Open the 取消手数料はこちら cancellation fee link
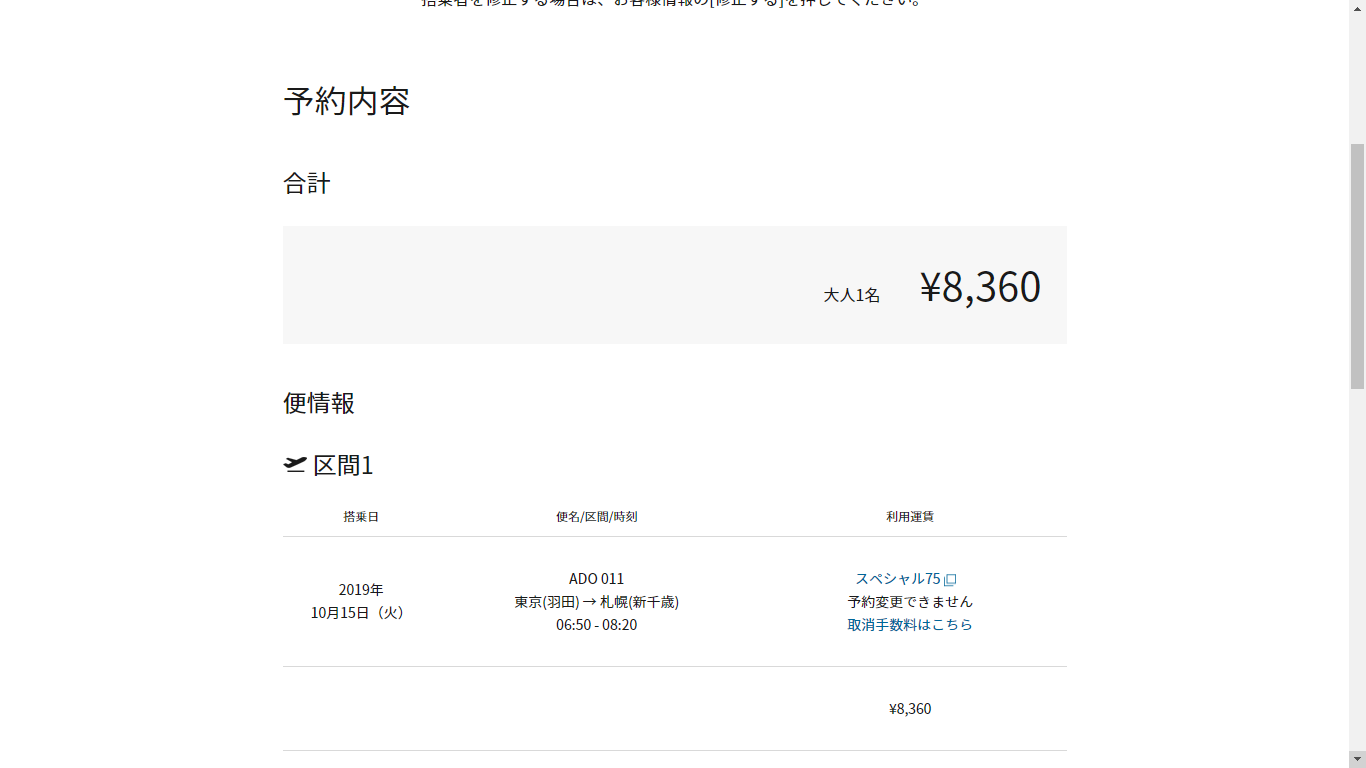 click(x=909, y=625)
